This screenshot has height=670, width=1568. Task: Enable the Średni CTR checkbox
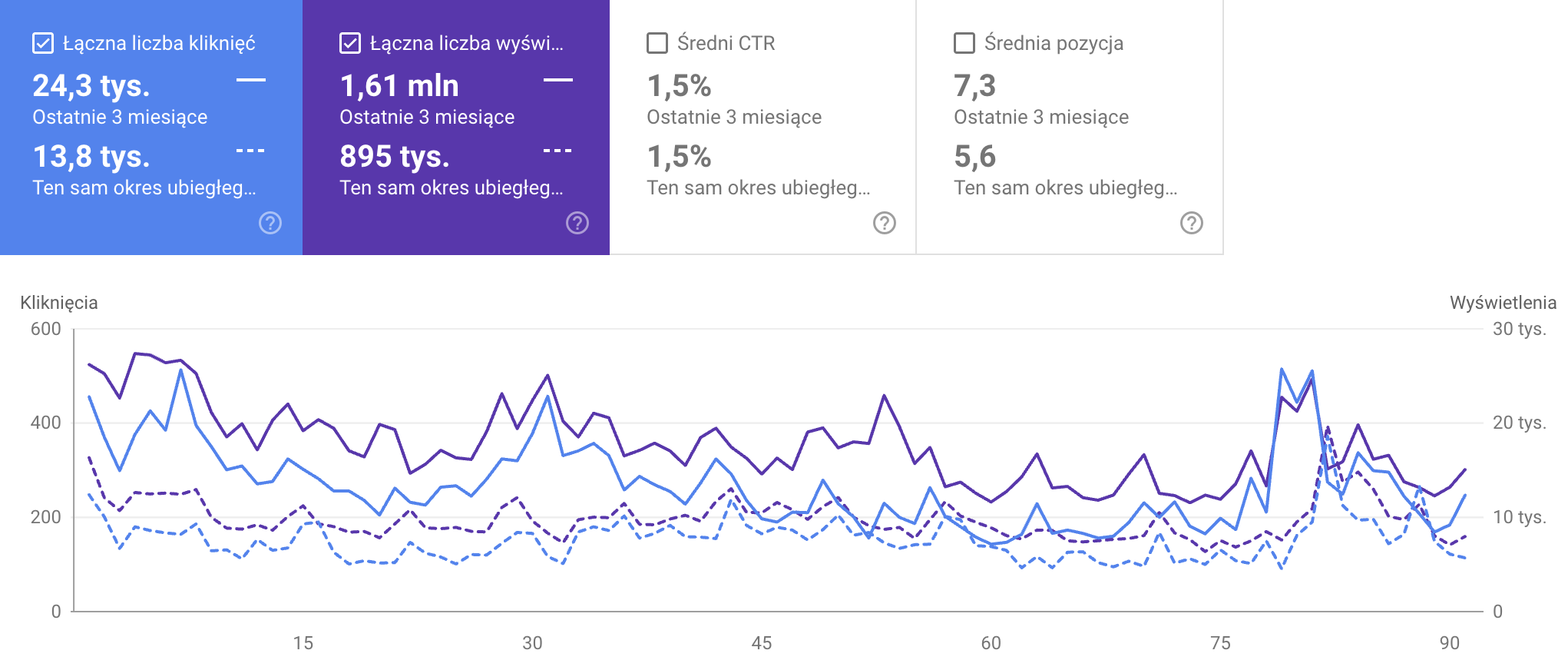click(657, 43)
